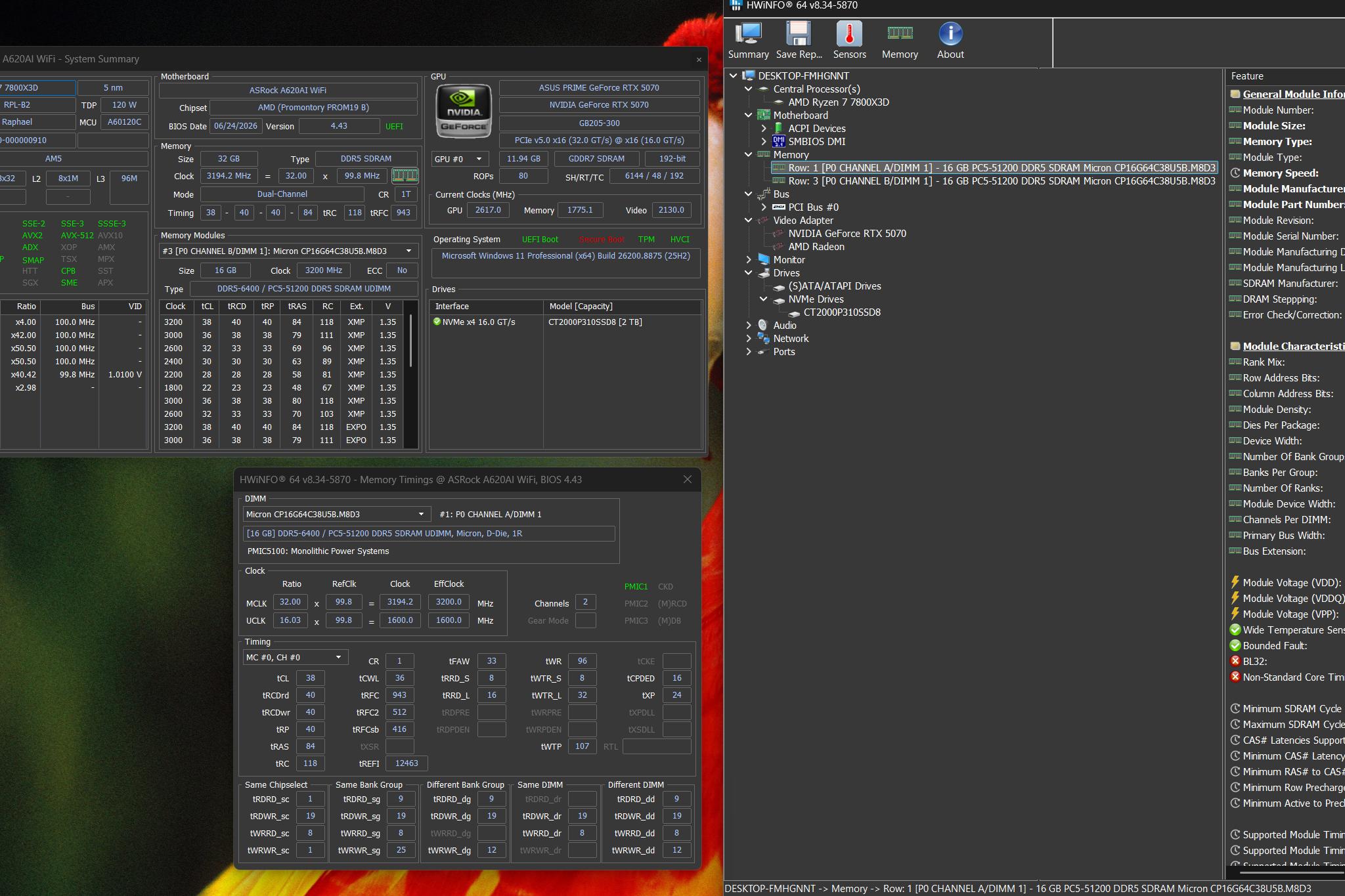Click the tCL value field showing 38
1345x896 pixels.
310,678
